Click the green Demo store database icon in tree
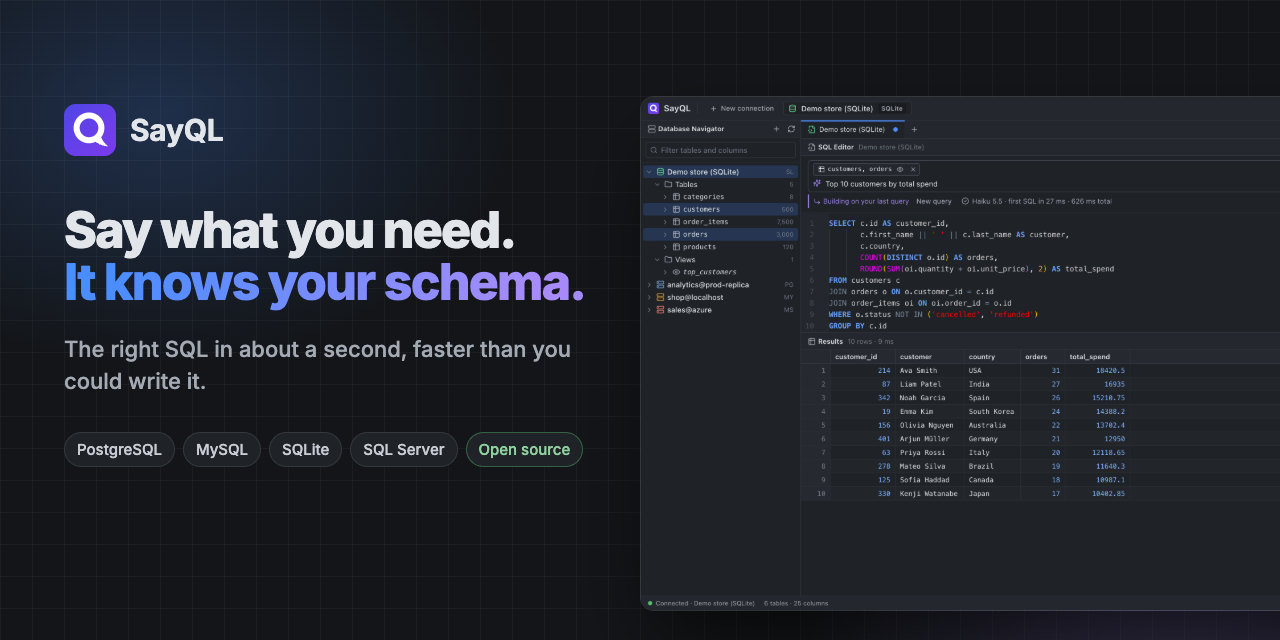 click(660, 172)
